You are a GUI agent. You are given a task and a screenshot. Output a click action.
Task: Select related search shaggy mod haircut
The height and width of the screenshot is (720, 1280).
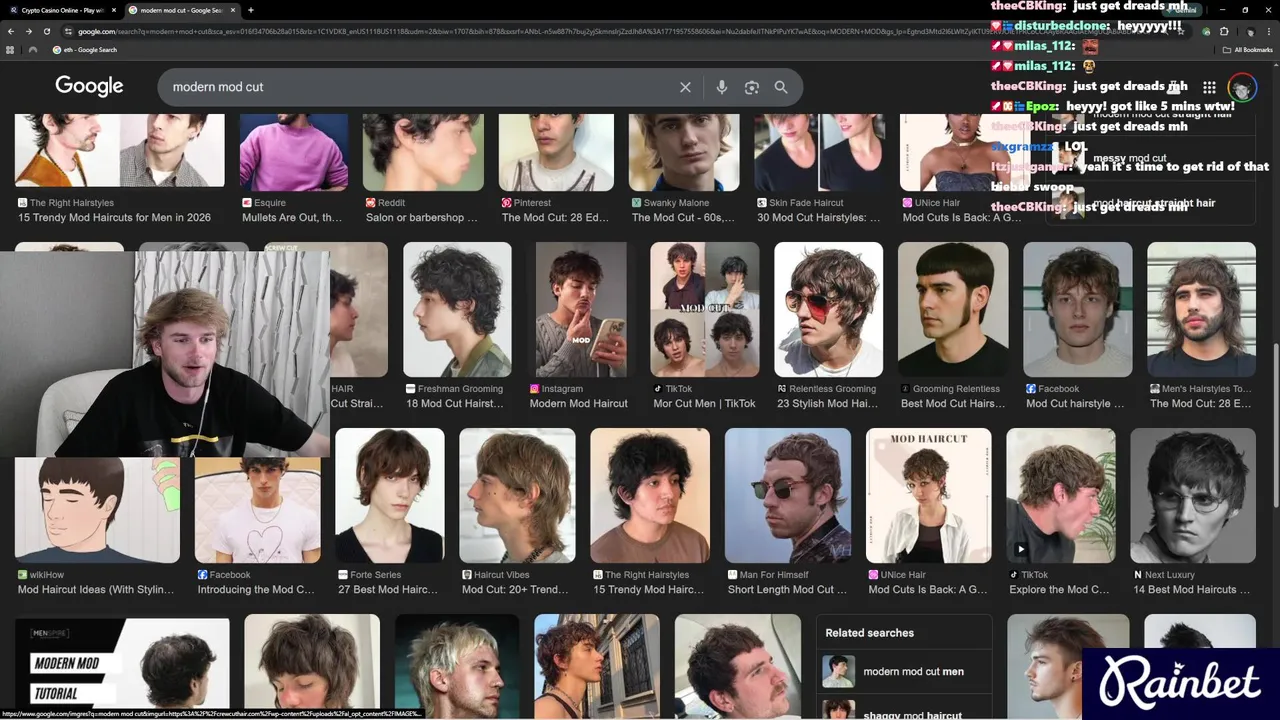906,710
